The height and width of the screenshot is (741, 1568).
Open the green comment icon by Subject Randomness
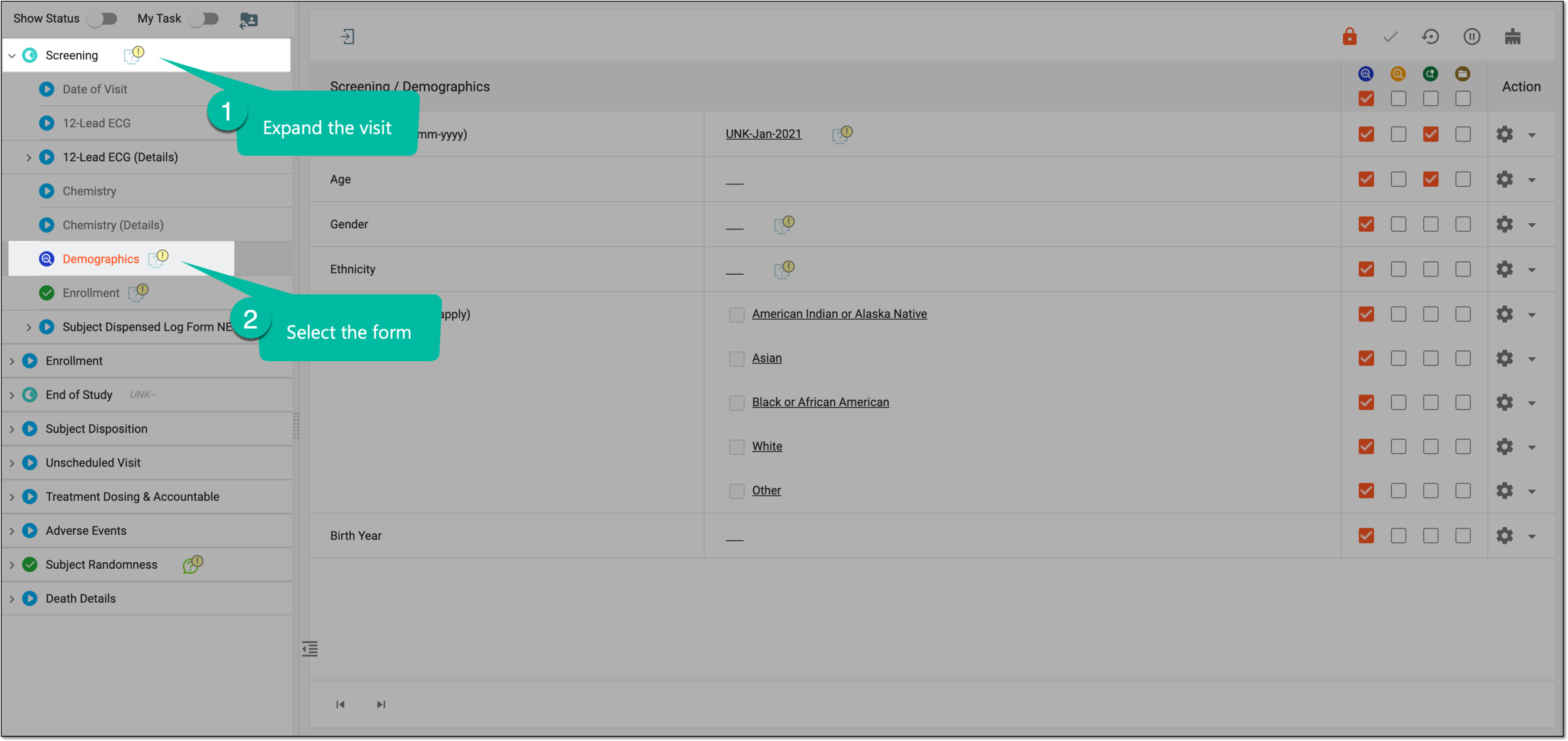point(193,564)
